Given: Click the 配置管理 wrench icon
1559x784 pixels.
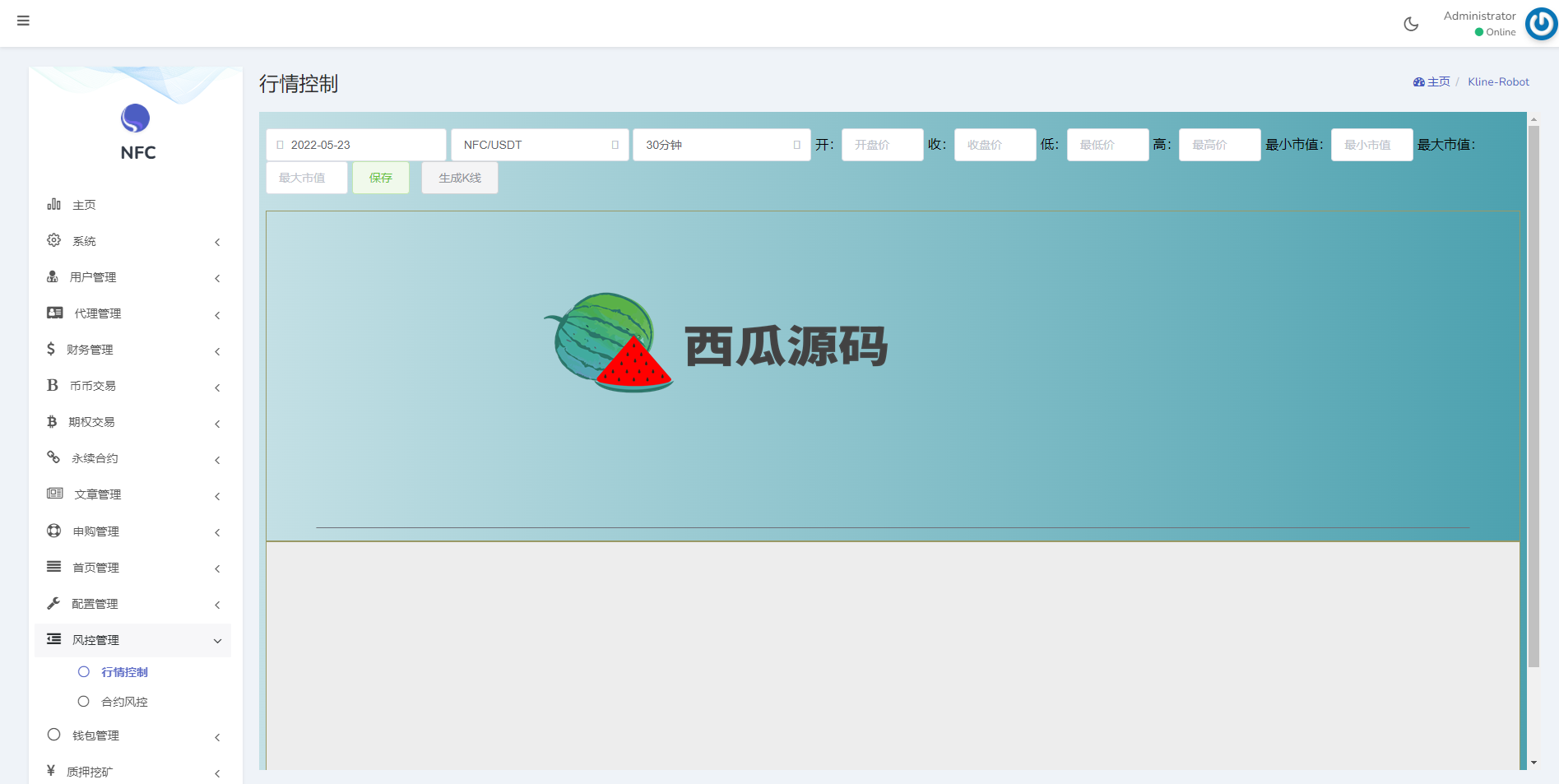Looking at the screenshot, I should pos(53,603).
